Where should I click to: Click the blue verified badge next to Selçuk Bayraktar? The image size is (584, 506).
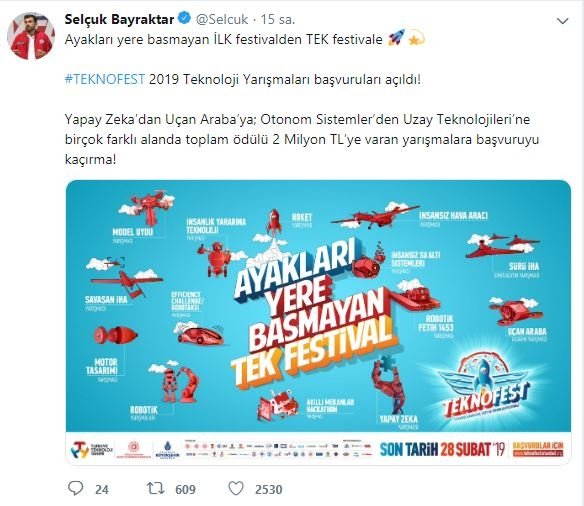coord(184,18)
